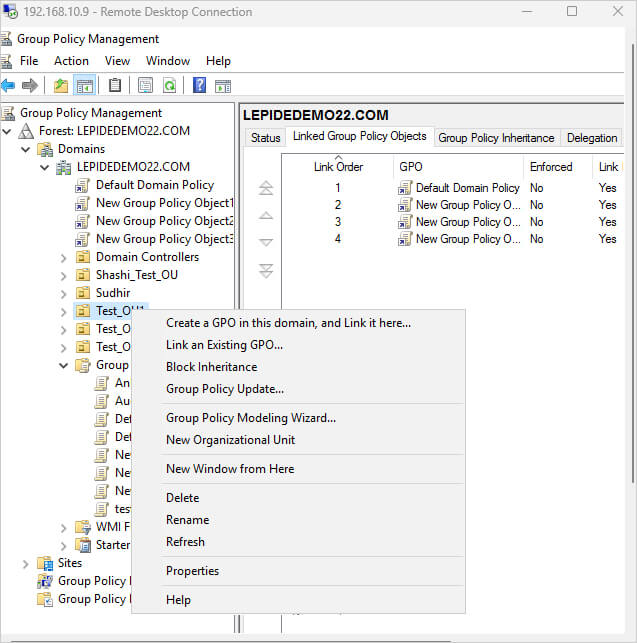The width and height of the screenshot is (637, 643).
Task: Open the Action menu
Action: point(71,61)
